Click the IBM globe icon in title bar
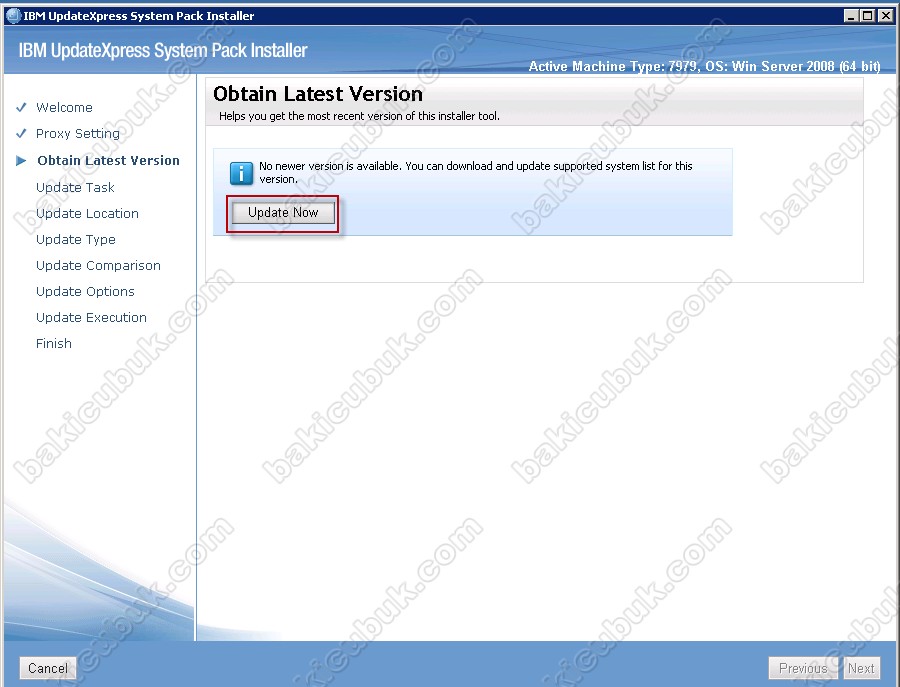Screen dimensions: 900x687 tap(13, 15)
